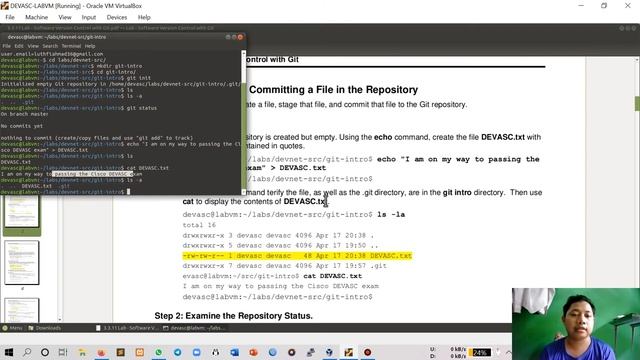
Task: Open Zoom from the taskbar
Action: 196,352
